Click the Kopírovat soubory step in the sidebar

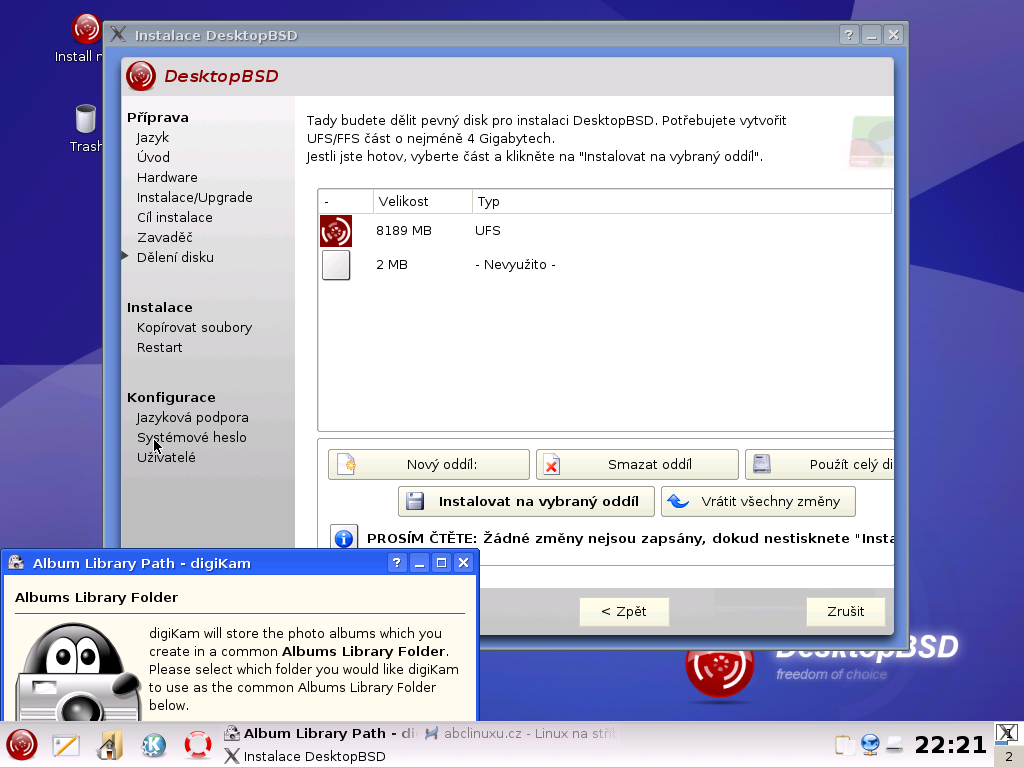pyautogui.click(x=195, y=328)
